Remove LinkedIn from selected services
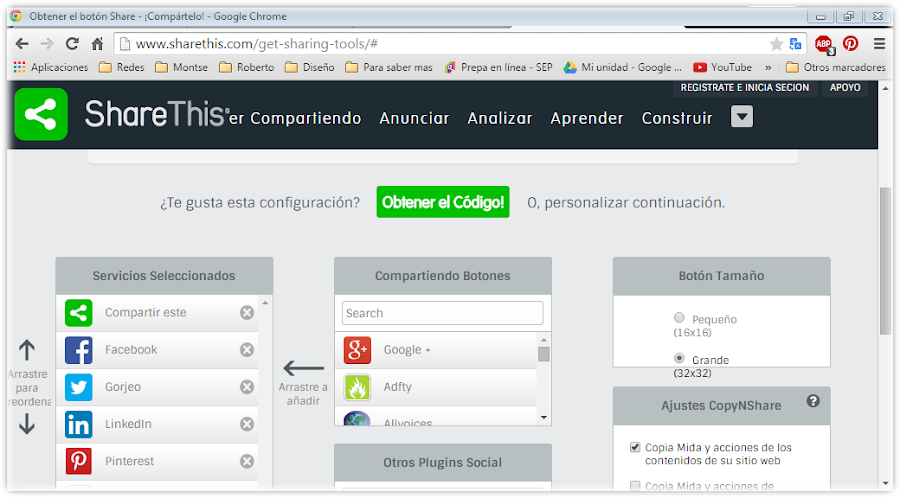Screen dimensions: 900x498 tap(247, 424)
